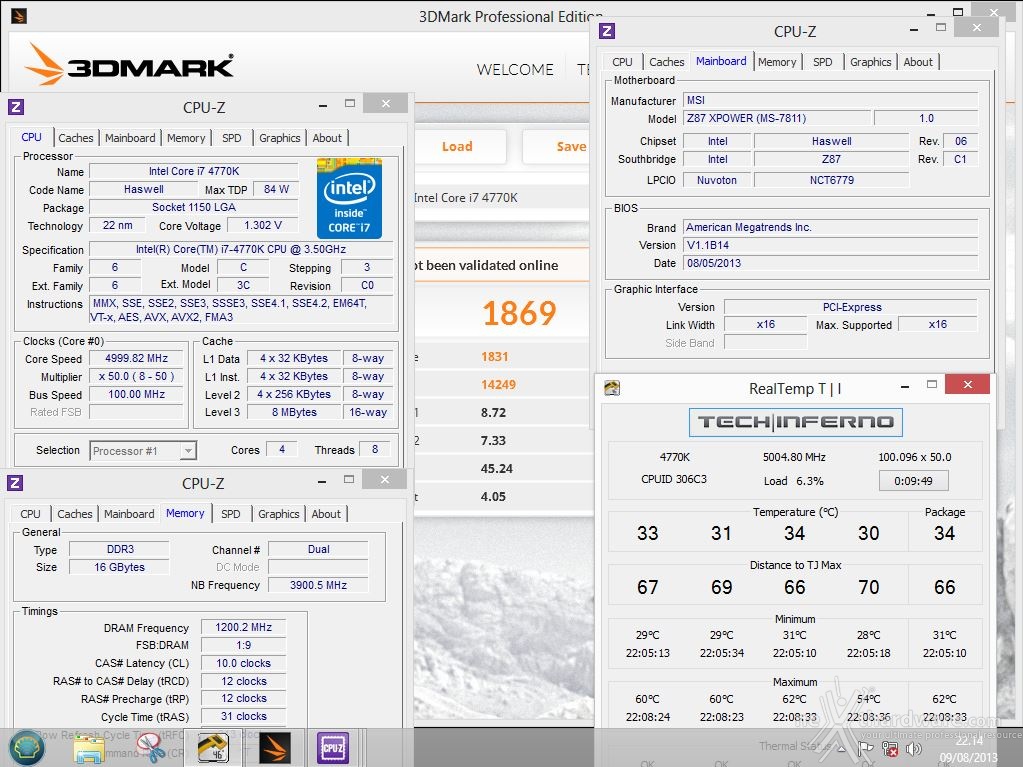
Task: Click the 5004.80 MHz reading in RealTemp
Action: (794, 457)
